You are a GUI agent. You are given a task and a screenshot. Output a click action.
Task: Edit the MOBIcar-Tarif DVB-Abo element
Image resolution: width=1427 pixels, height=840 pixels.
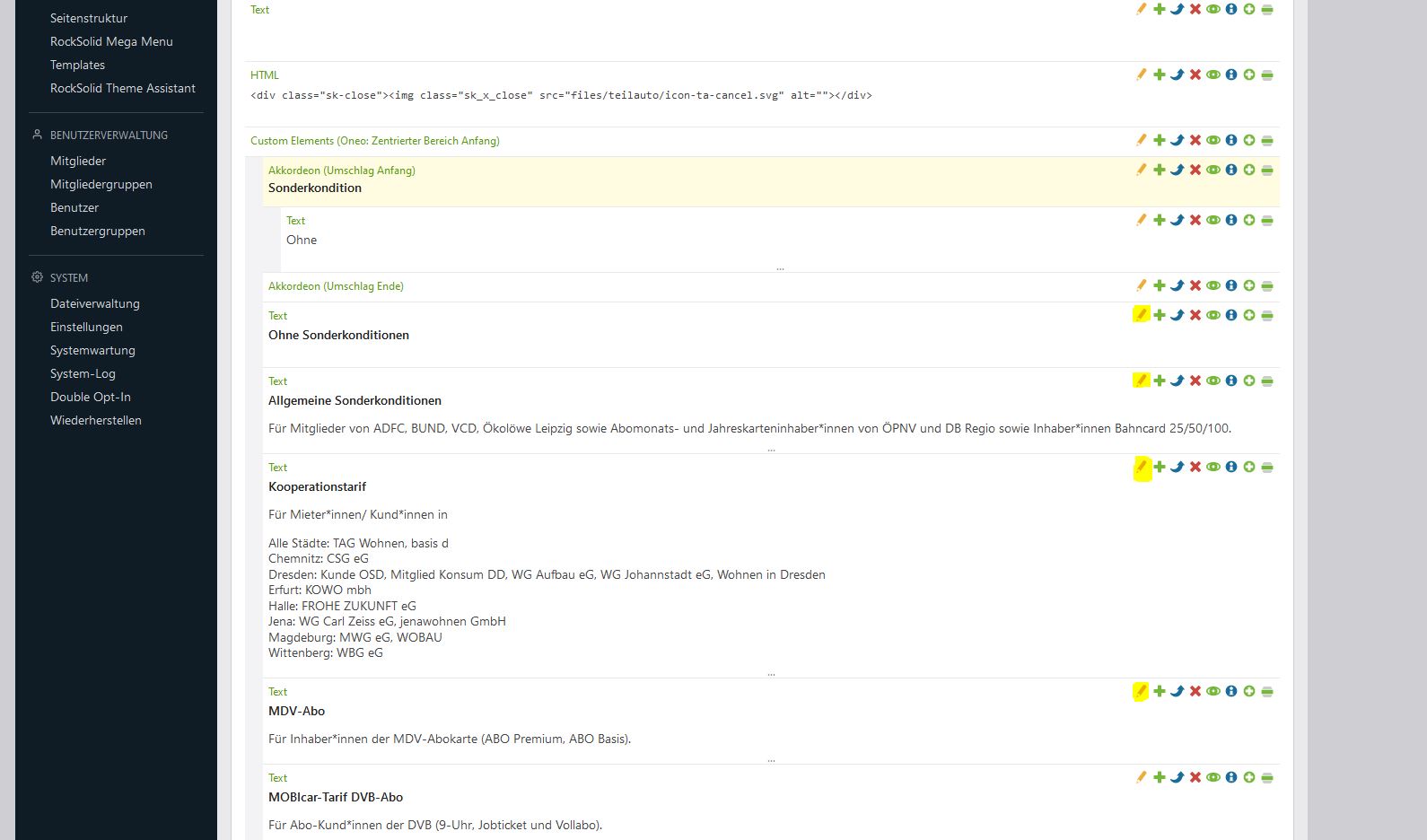[x=1141, y=778]
